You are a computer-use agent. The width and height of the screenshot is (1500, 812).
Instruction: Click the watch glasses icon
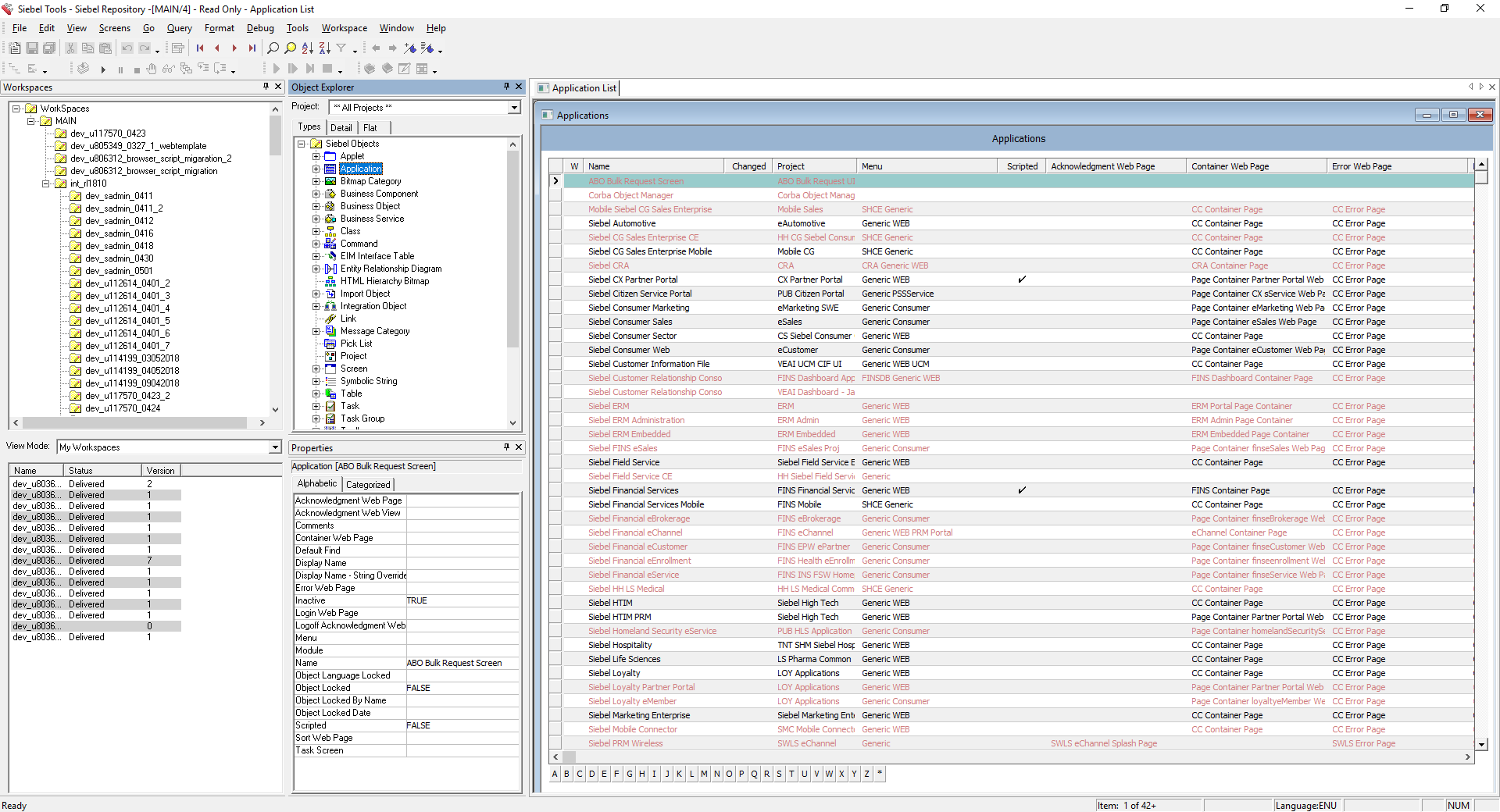168,69
